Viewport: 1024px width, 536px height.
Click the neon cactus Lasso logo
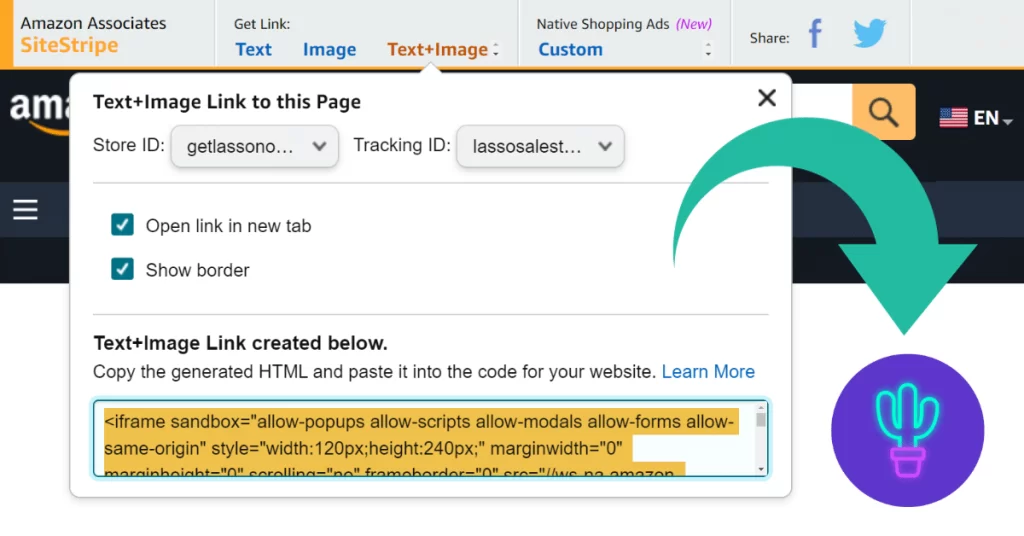coord(907,430)
